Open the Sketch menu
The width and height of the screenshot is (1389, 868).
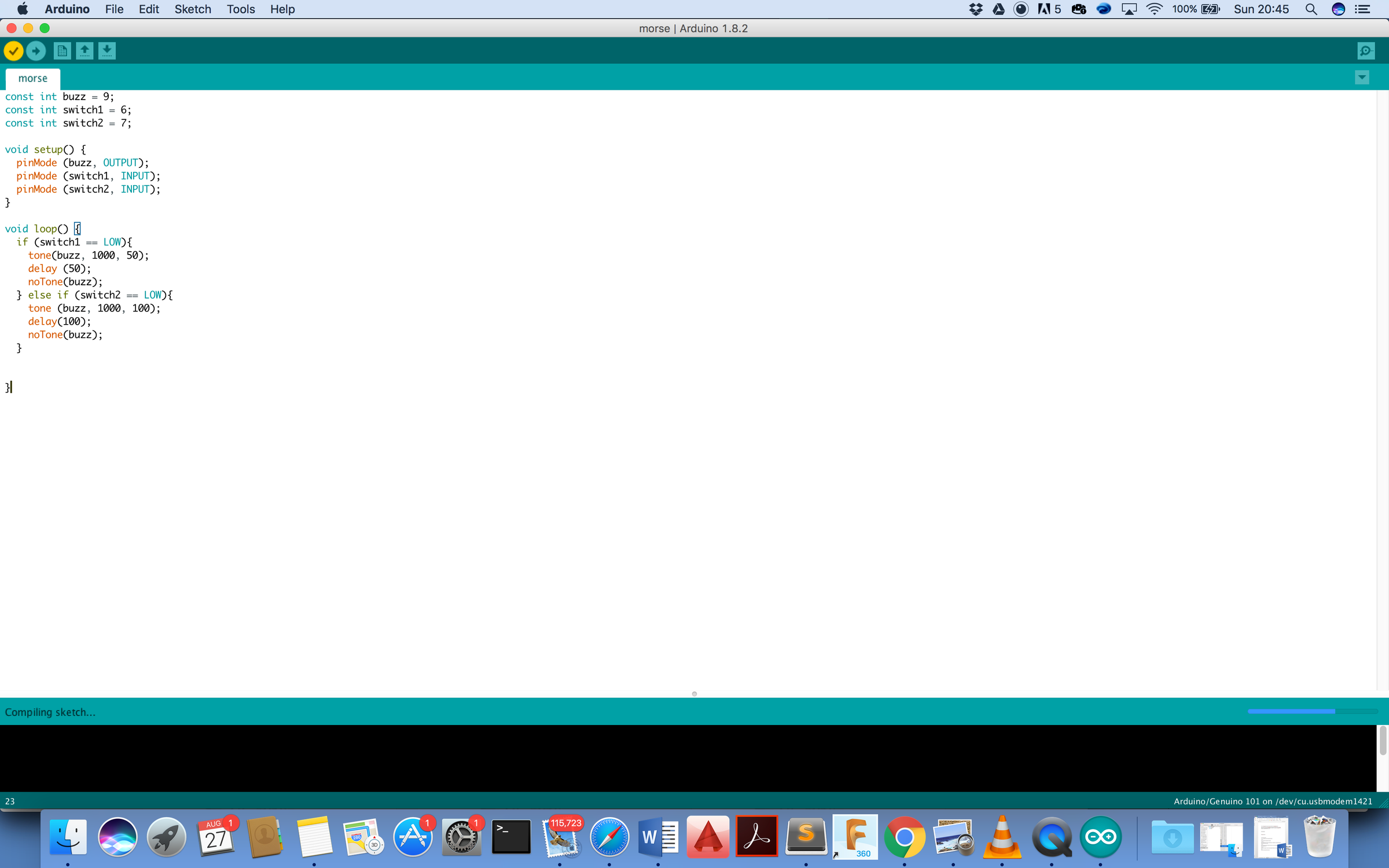(x=193, y=9)
